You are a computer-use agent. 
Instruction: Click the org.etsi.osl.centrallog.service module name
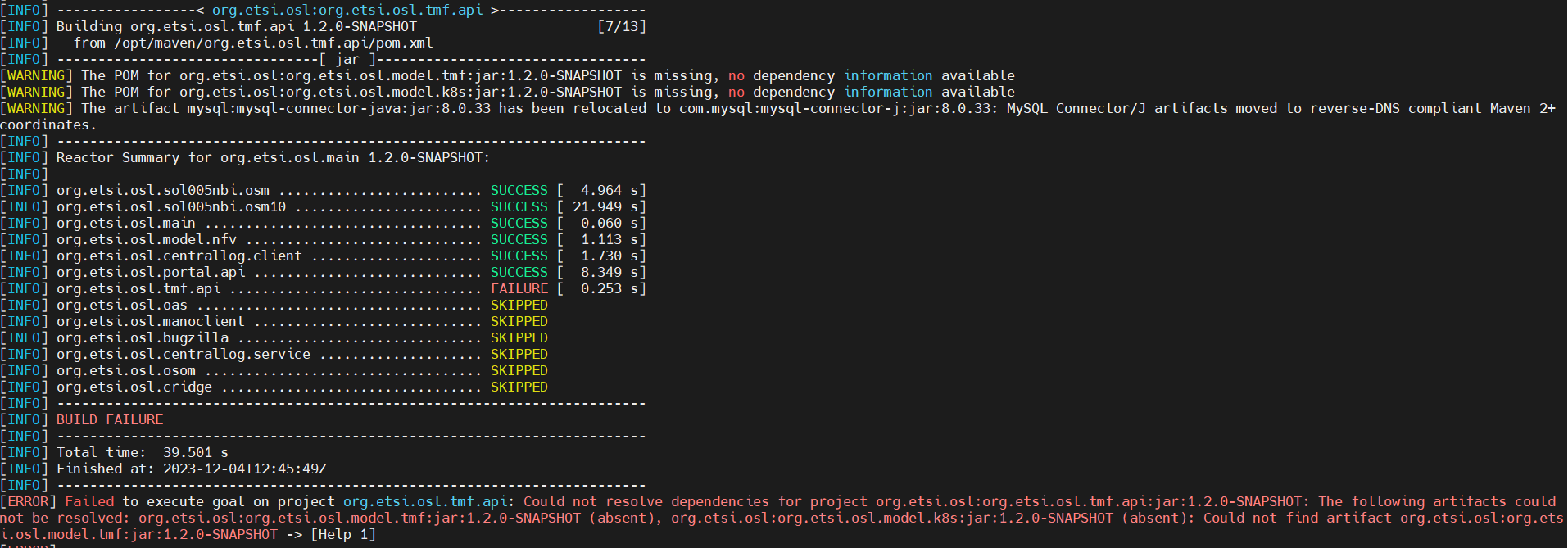[183, 354]
